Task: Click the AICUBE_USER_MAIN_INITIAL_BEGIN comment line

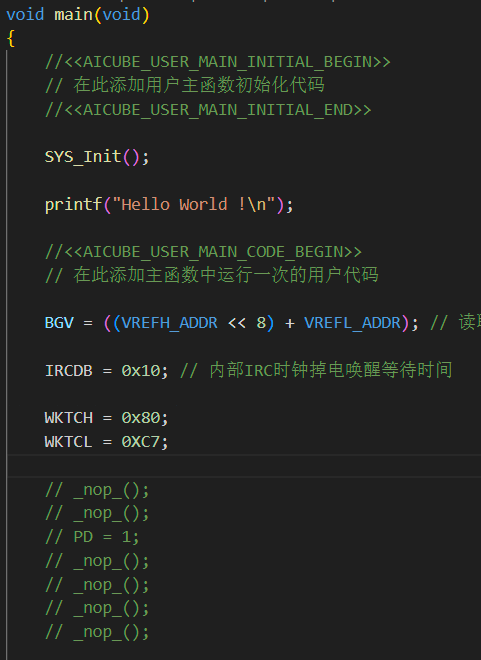Action: point(218,62)
